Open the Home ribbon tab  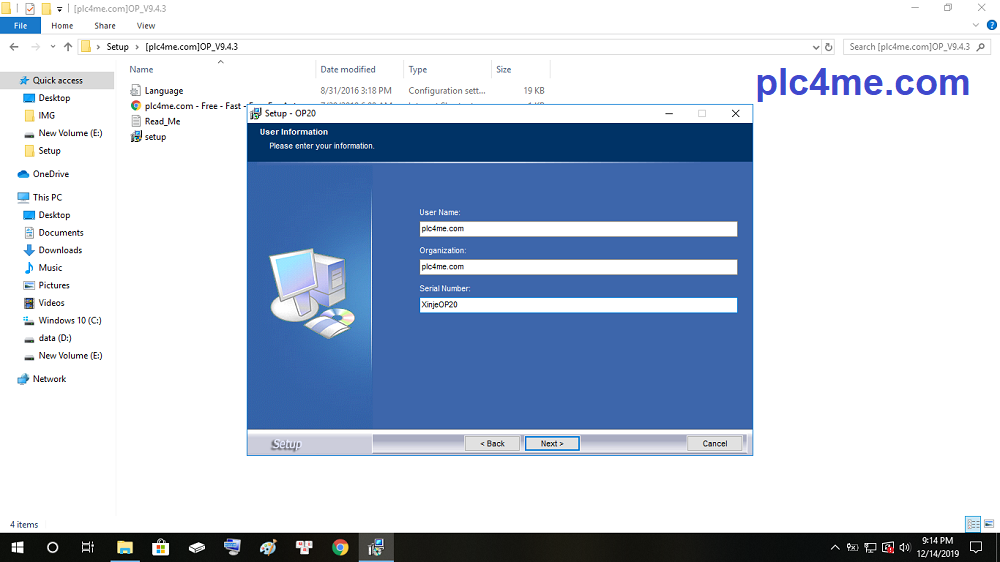(x=62, y=26)
